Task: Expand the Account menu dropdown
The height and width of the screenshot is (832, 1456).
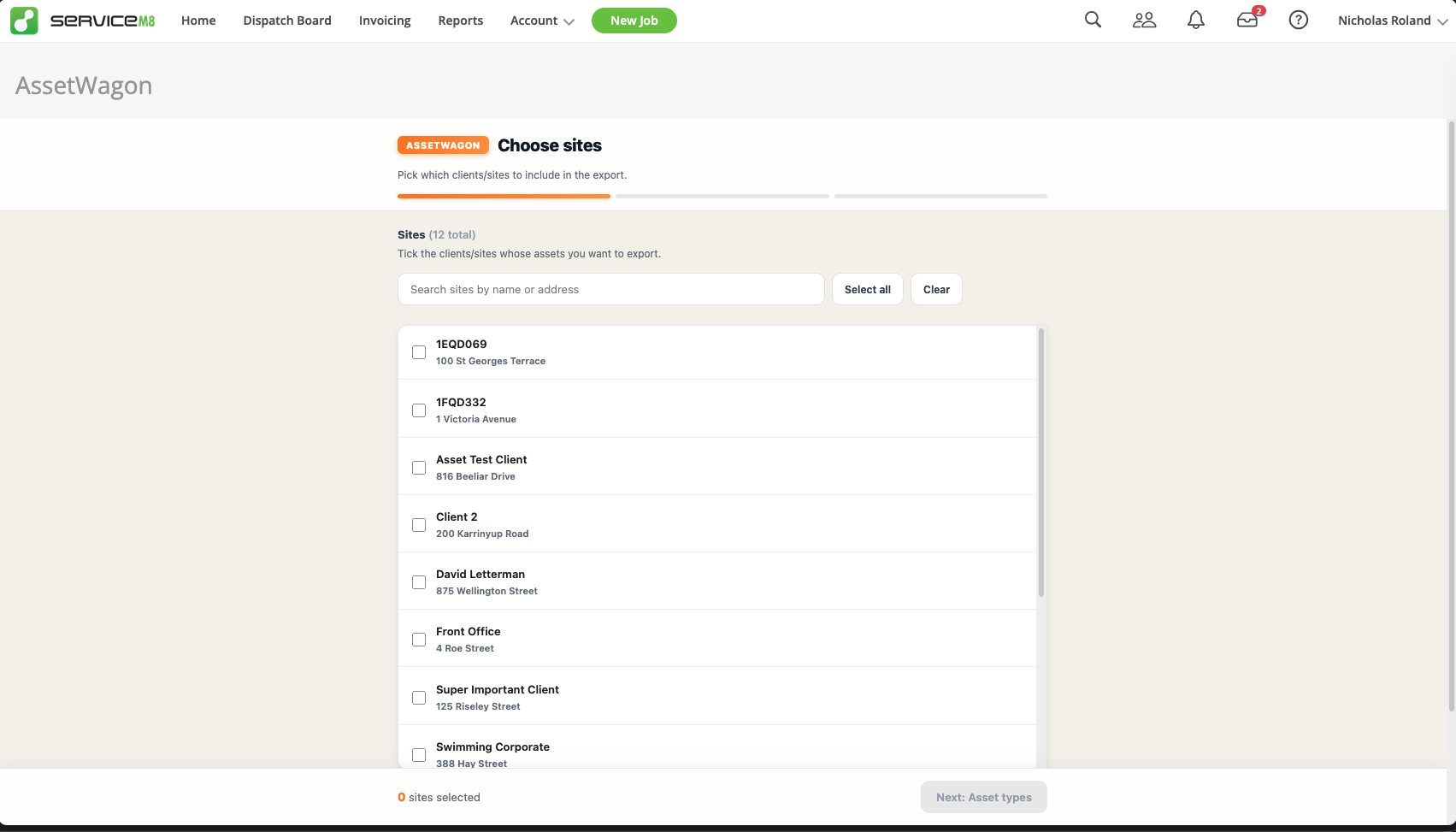Action: click(542, 21)
